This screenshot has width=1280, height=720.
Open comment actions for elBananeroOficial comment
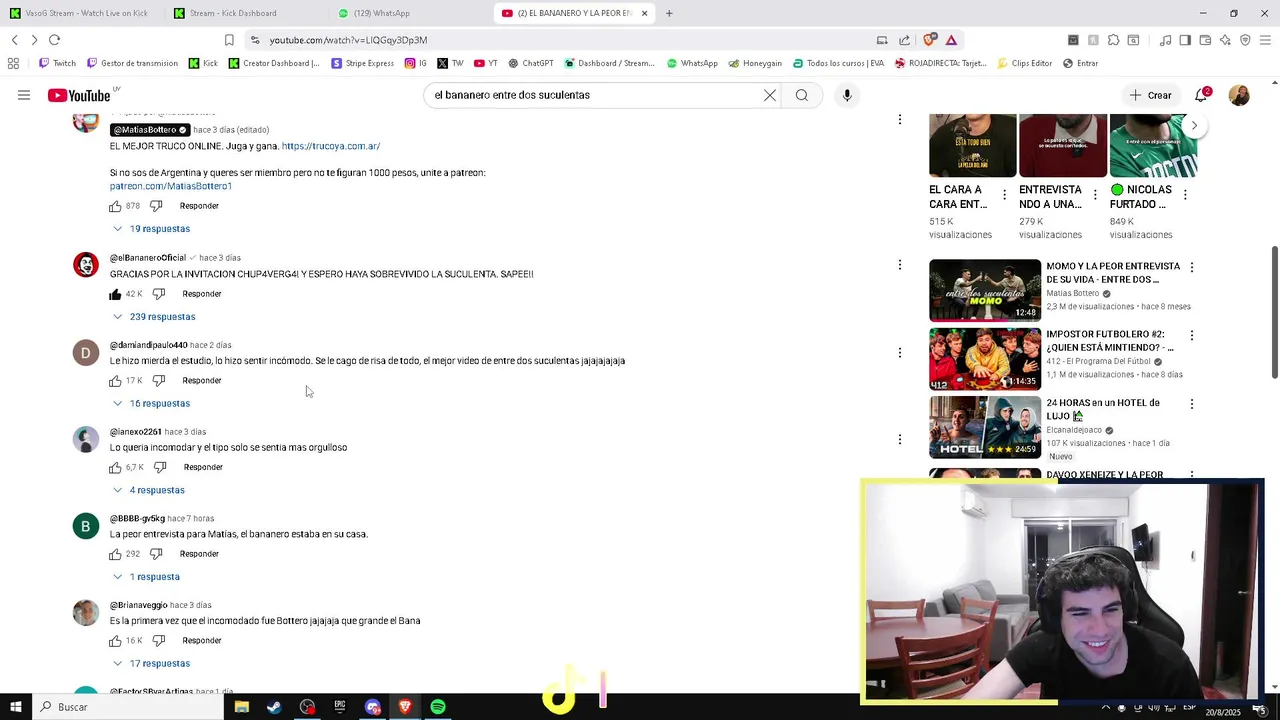(899, 265)
